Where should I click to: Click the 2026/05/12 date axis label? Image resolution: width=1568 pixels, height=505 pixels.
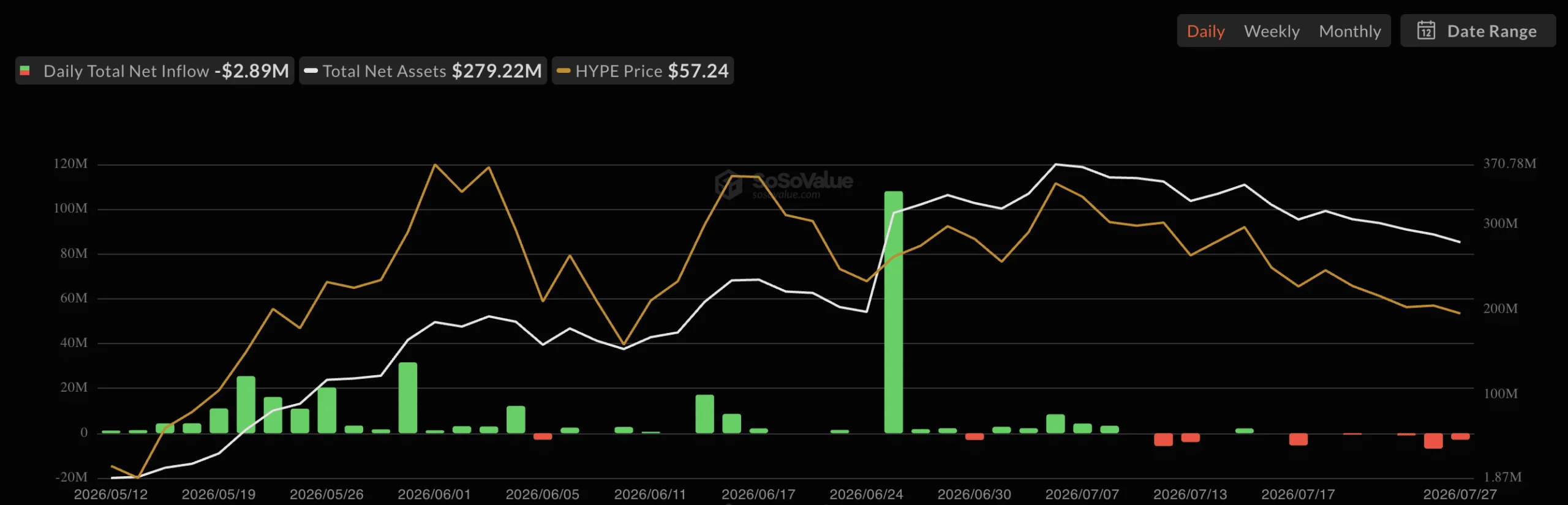[x=111, y=494]
